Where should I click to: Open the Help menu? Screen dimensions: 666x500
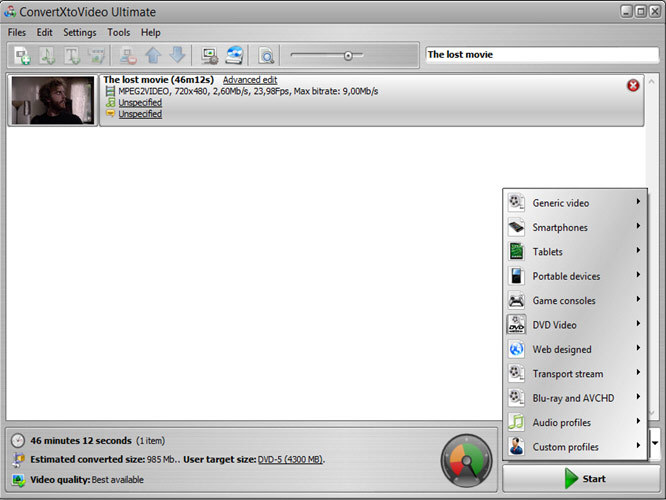[x=151, y=32]
